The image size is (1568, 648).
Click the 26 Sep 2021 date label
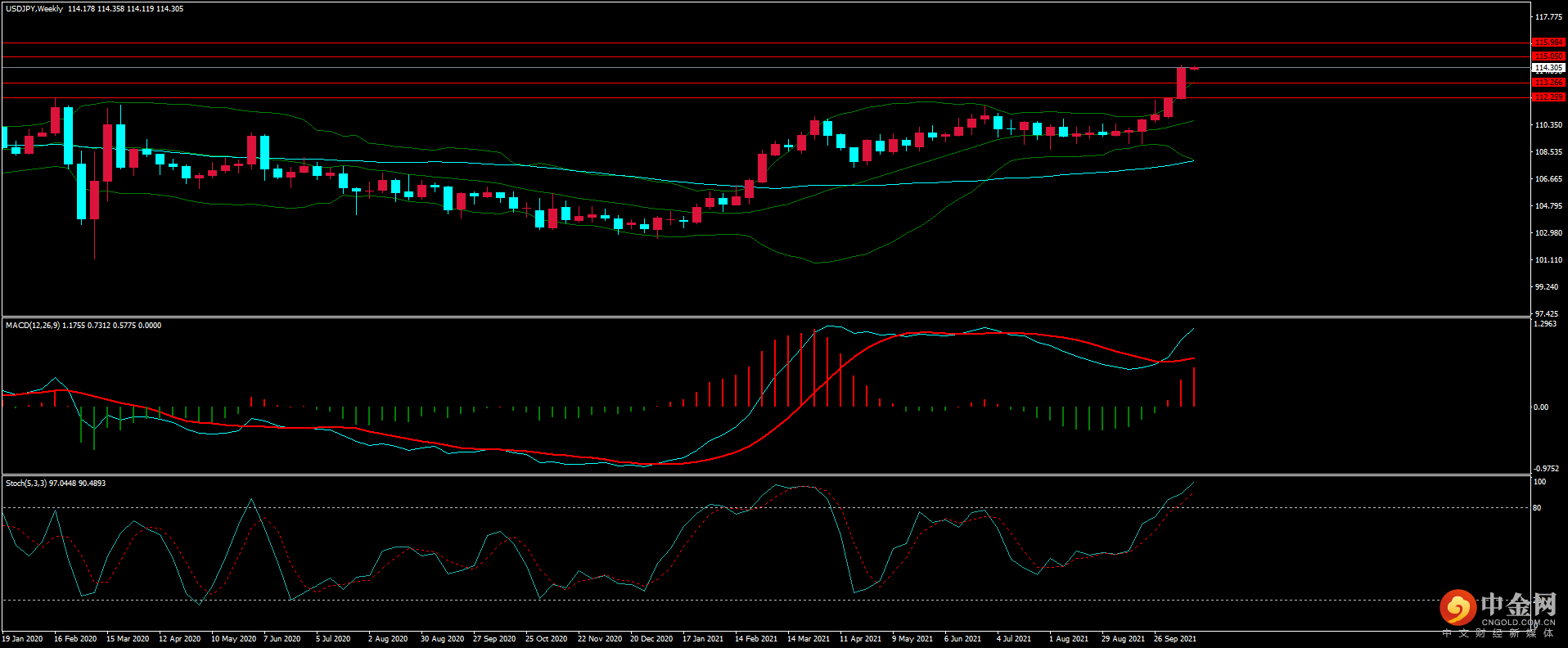pyautogui.click(x=1174, y=639)
